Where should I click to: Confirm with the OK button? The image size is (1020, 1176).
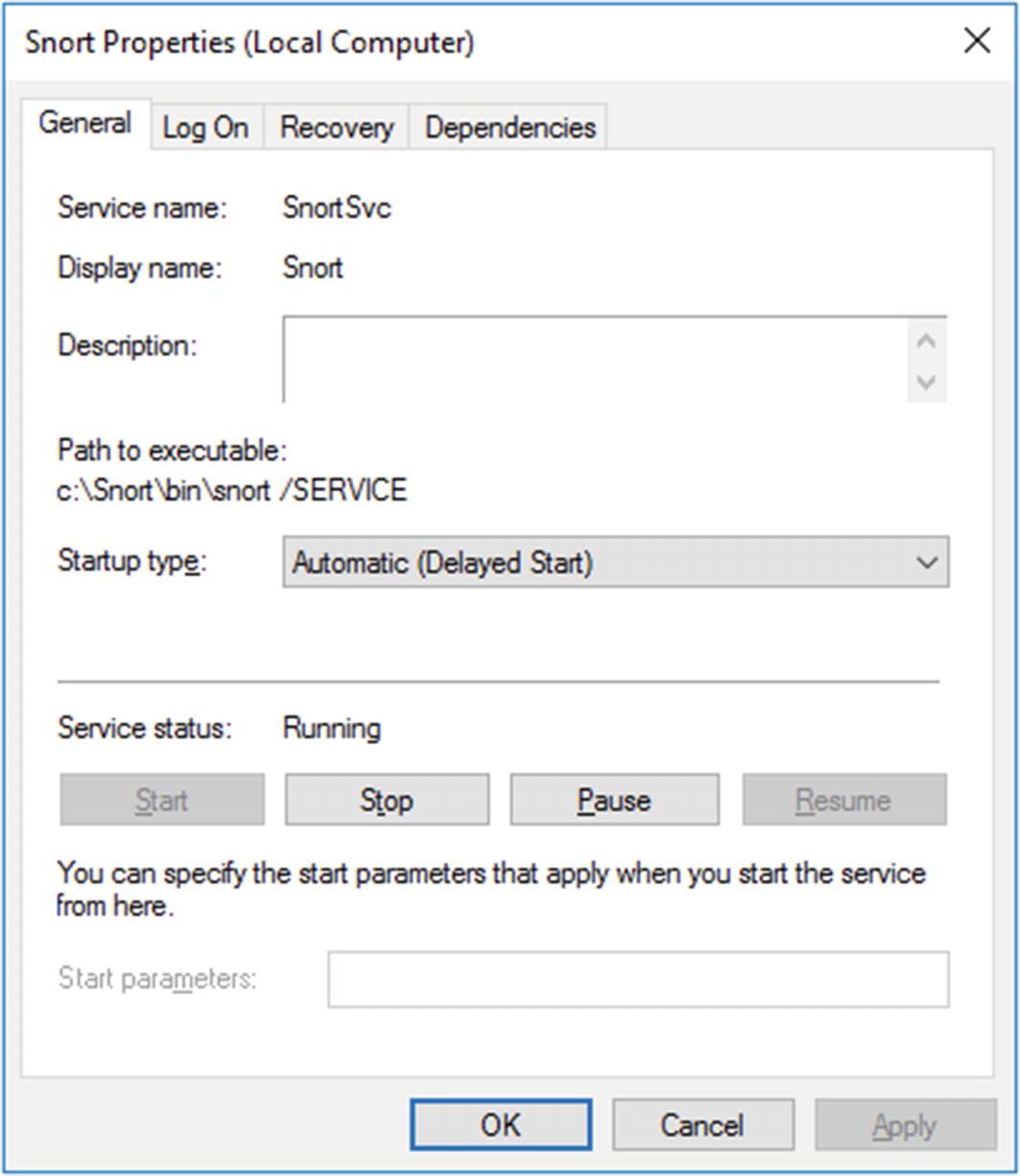click(501, 1124)
